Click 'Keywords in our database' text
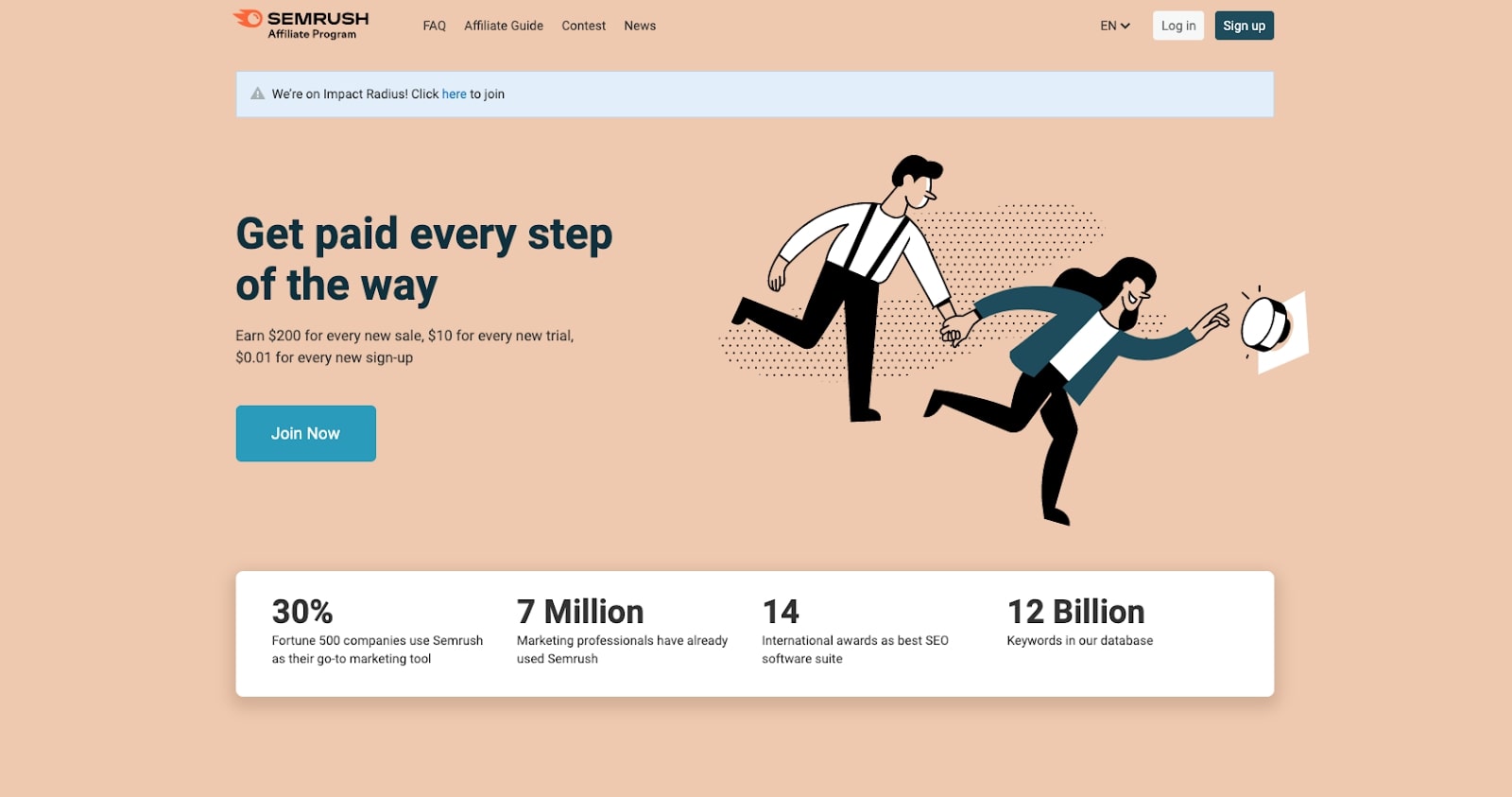 pyautogui.click(x=1080, y=640)
